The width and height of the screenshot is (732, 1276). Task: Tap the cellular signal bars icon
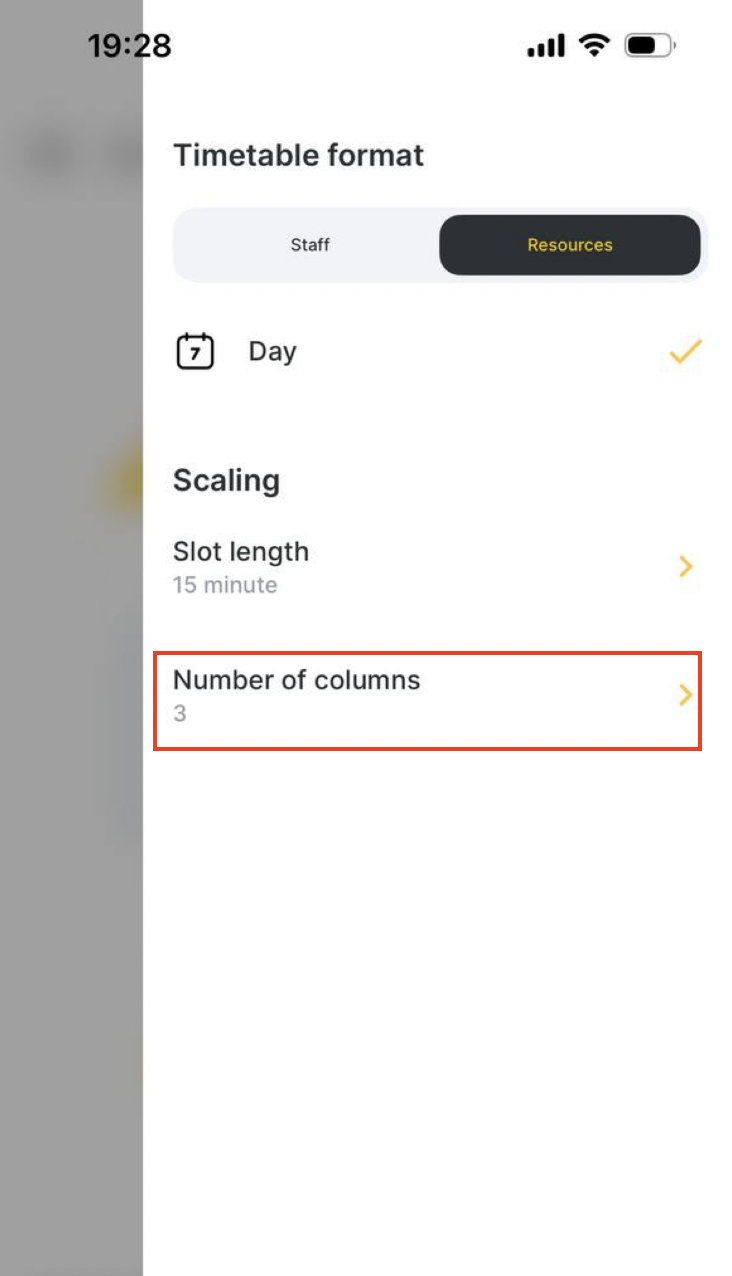coord(546,46)
